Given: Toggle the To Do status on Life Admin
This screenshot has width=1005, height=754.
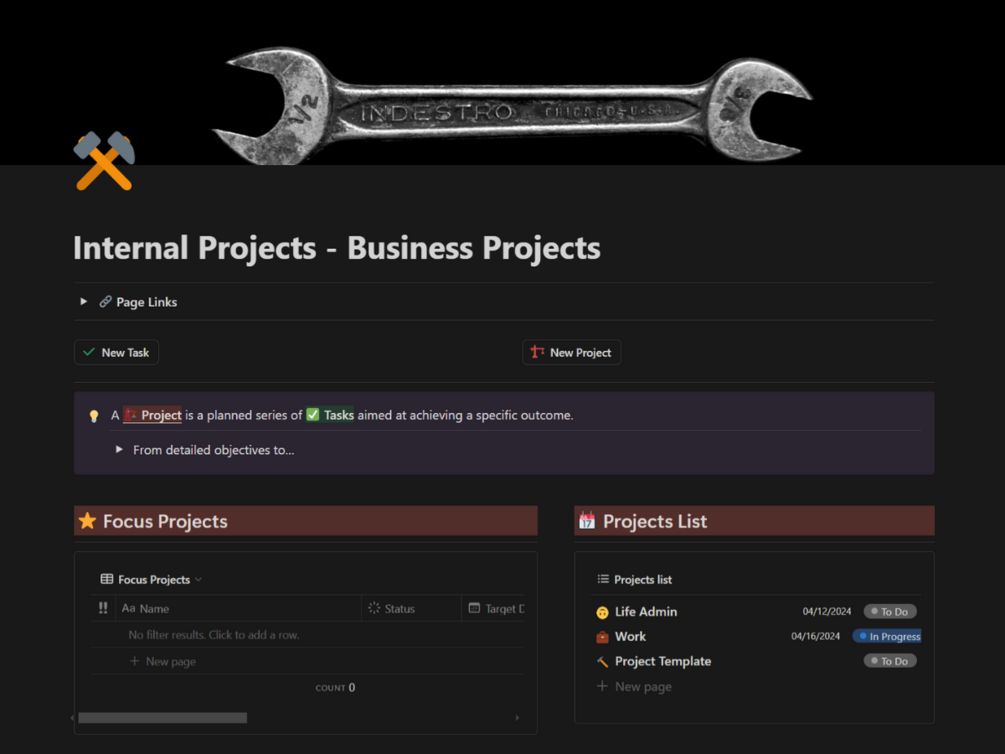Looking at the screenshot, I should 889,611.
